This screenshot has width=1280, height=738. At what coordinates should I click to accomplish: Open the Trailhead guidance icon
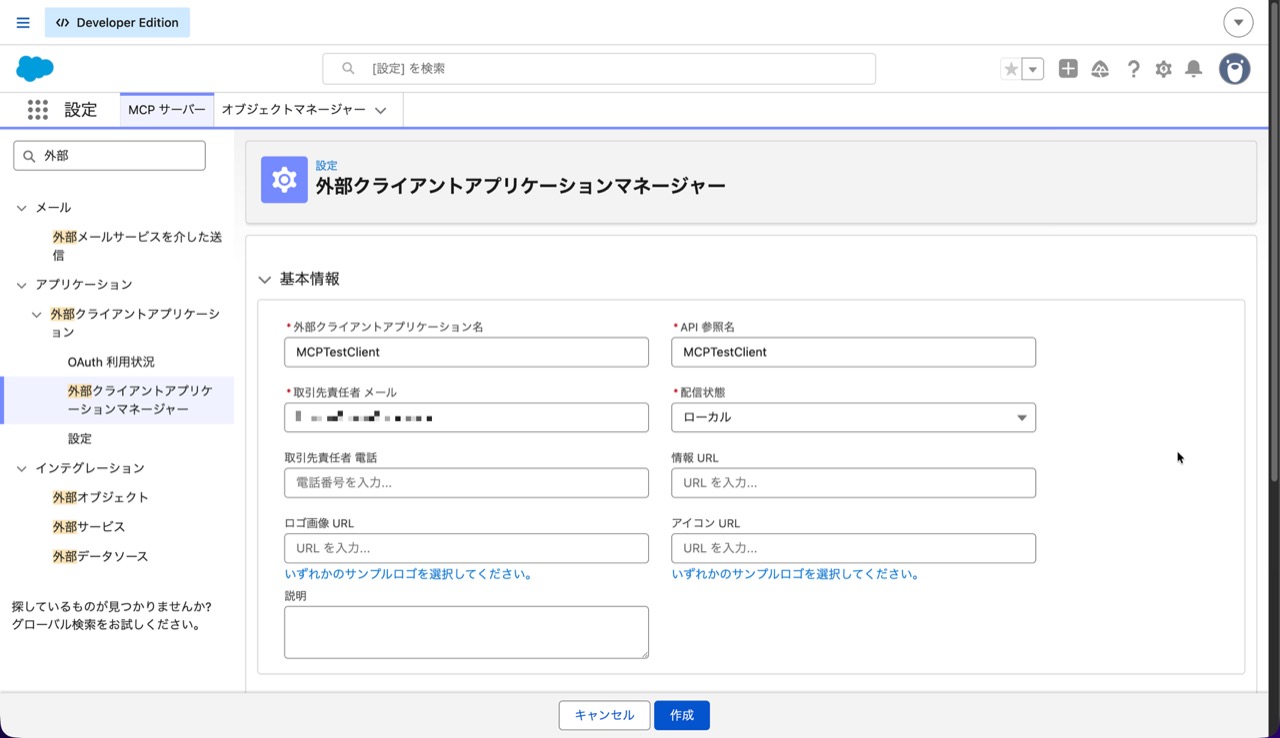(1100, 69)
